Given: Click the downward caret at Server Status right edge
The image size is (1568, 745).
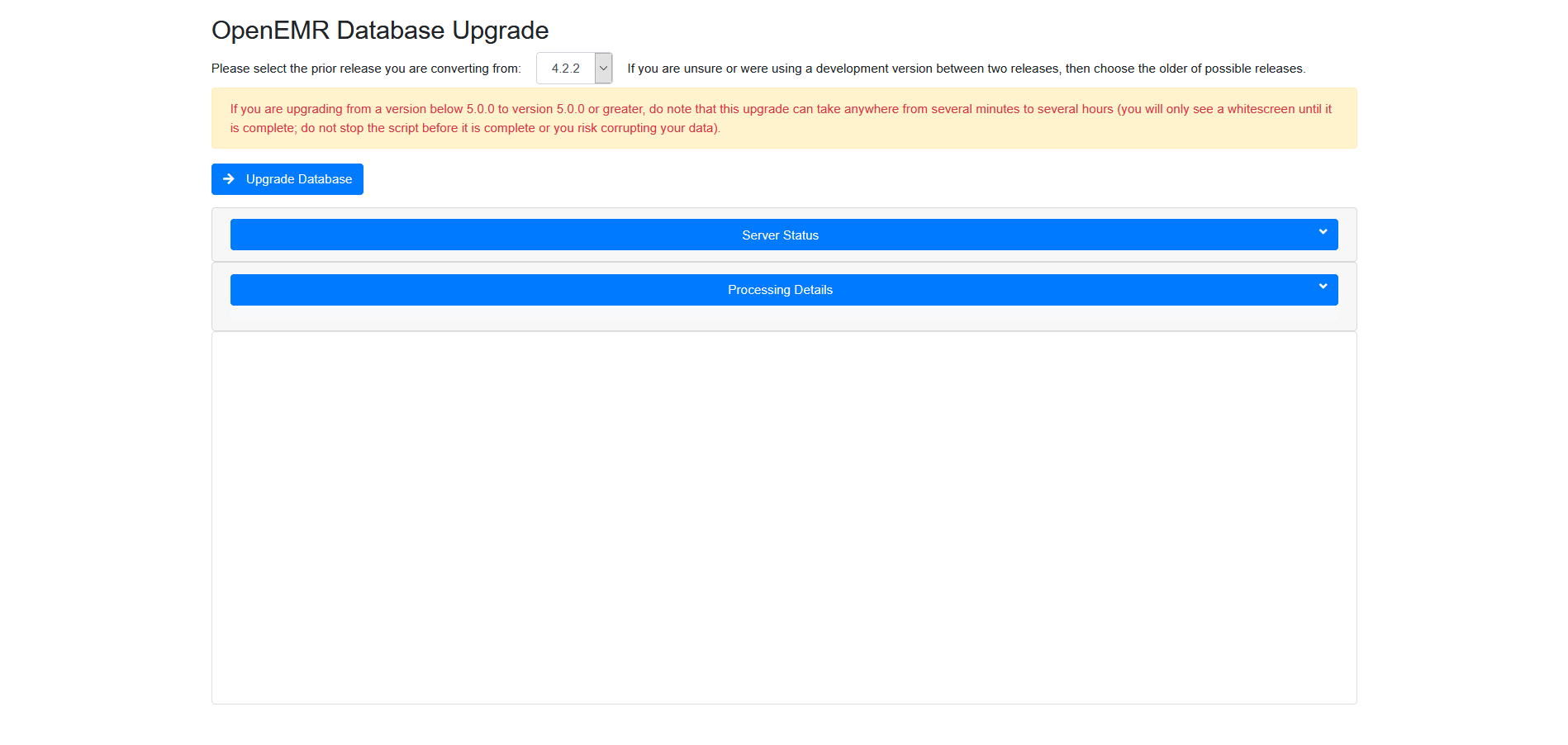Looking at the screenshot, I should [1323, 231].
